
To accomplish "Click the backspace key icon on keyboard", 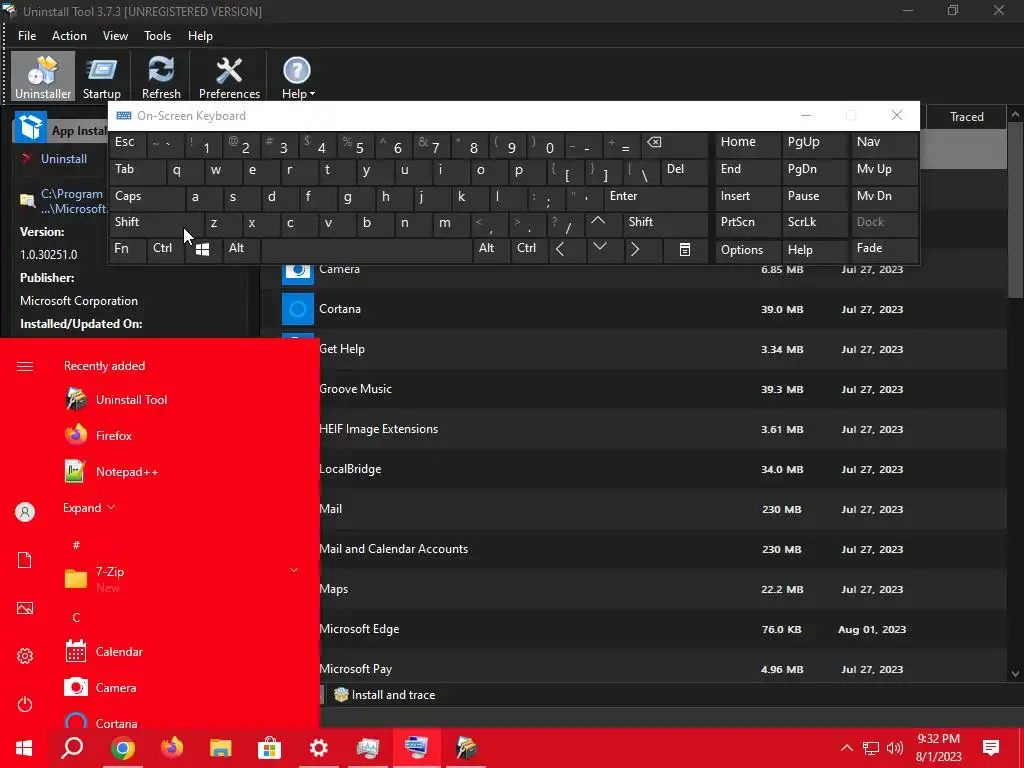I will point(677,145).
